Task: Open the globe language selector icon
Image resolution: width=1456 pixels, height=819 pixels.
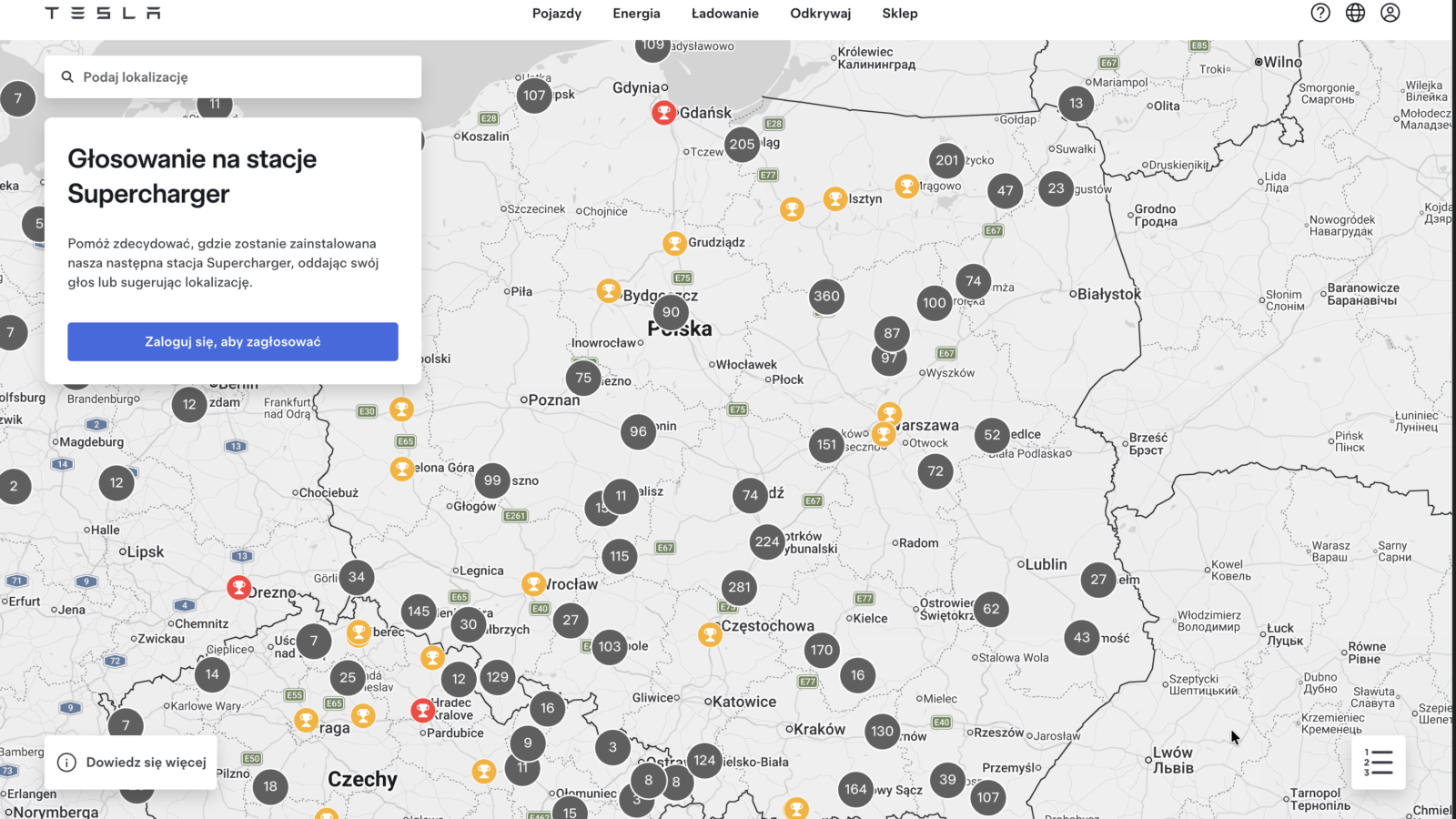Action: 1356,13
